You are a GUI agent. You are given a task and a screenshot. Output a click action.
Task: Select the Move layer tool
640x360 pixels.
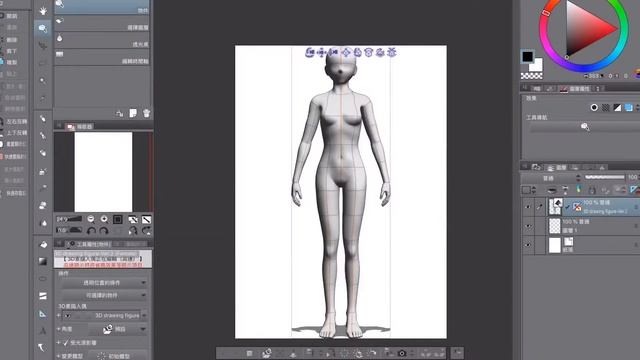(x=43, y=45)
